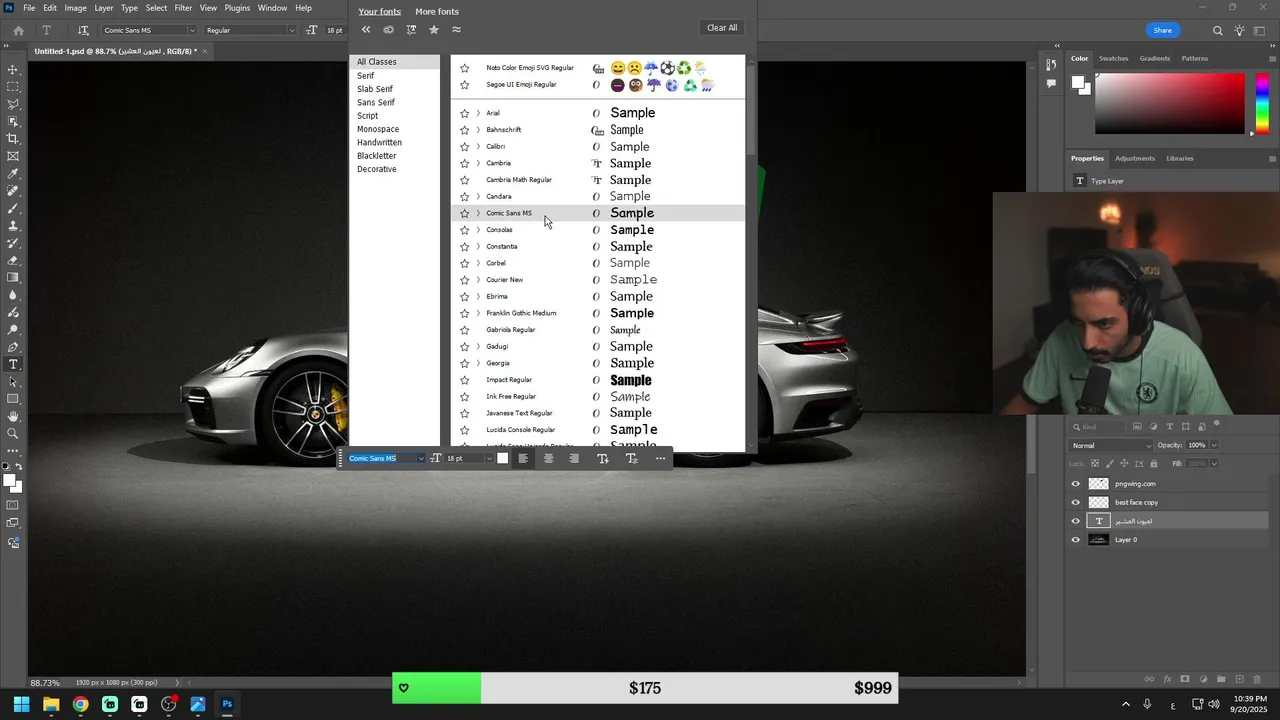Expand the Courier New font family chevron

[478, 280]
